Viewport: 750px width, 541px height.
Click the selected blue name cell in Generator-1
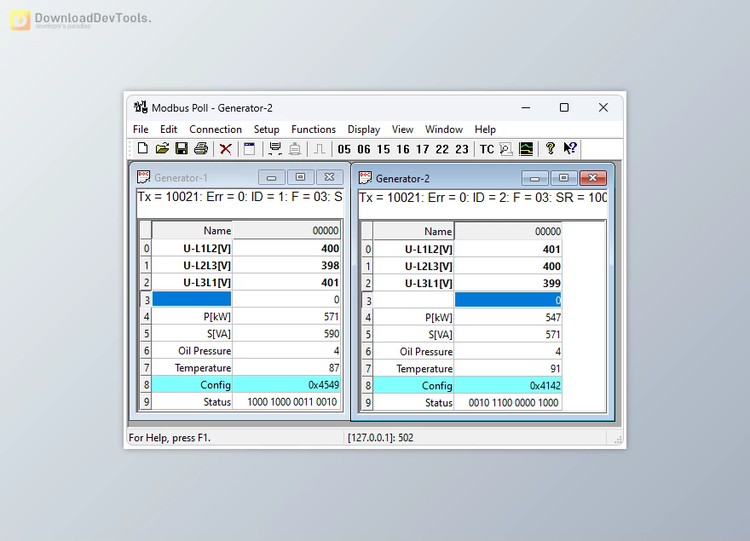[192, 299]
